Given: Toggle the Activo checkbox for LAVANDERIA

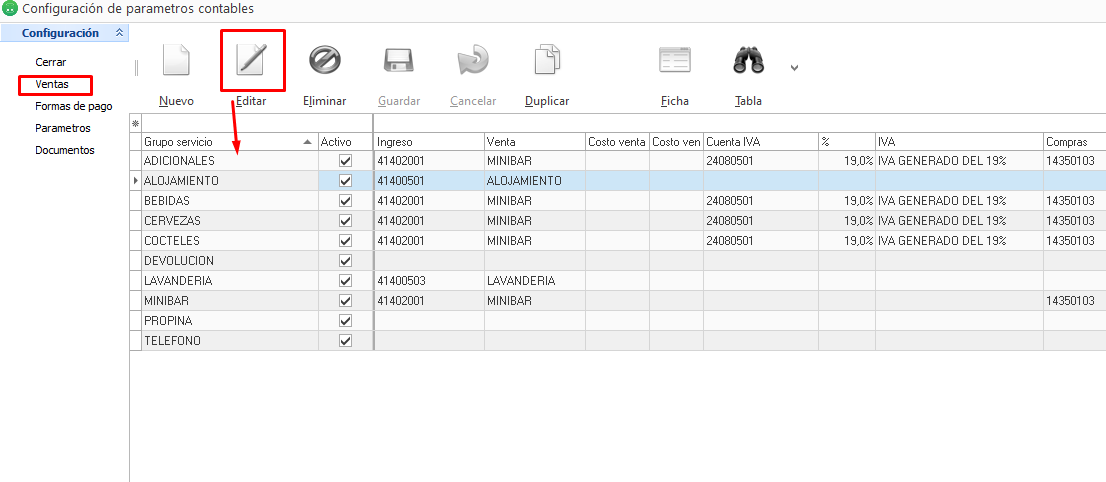Looking at the screenshot, I should (346, 281).
